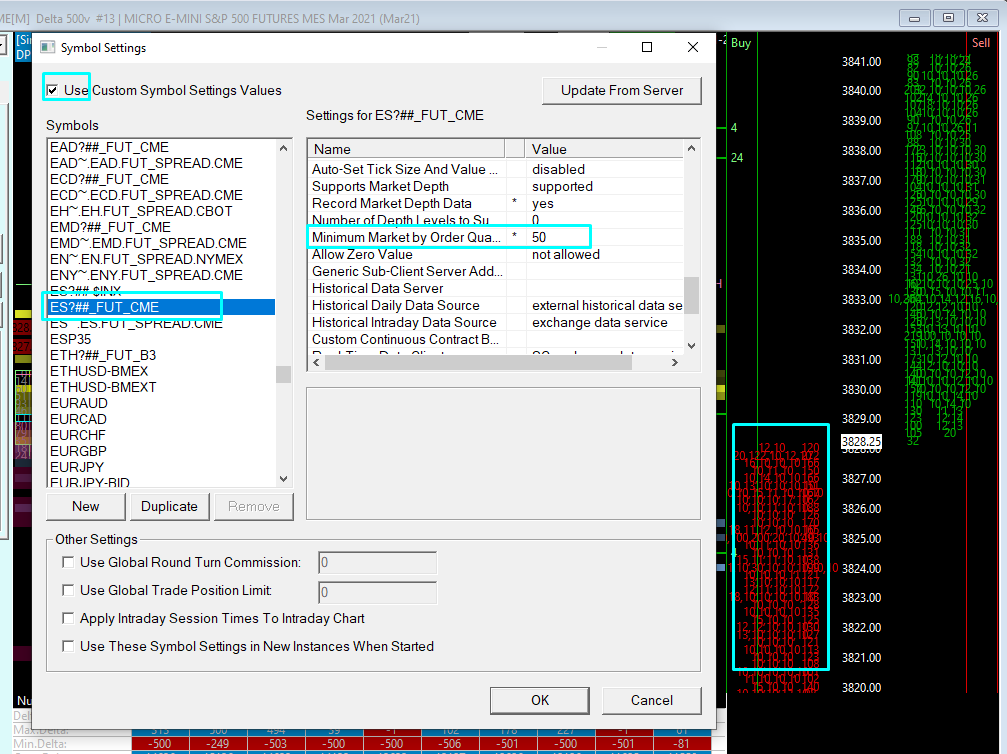Click the settings horizontal scrollbar thumb
Image resolution: width=1007 pixels, height=754 pixels.
(x=478, y=363)
